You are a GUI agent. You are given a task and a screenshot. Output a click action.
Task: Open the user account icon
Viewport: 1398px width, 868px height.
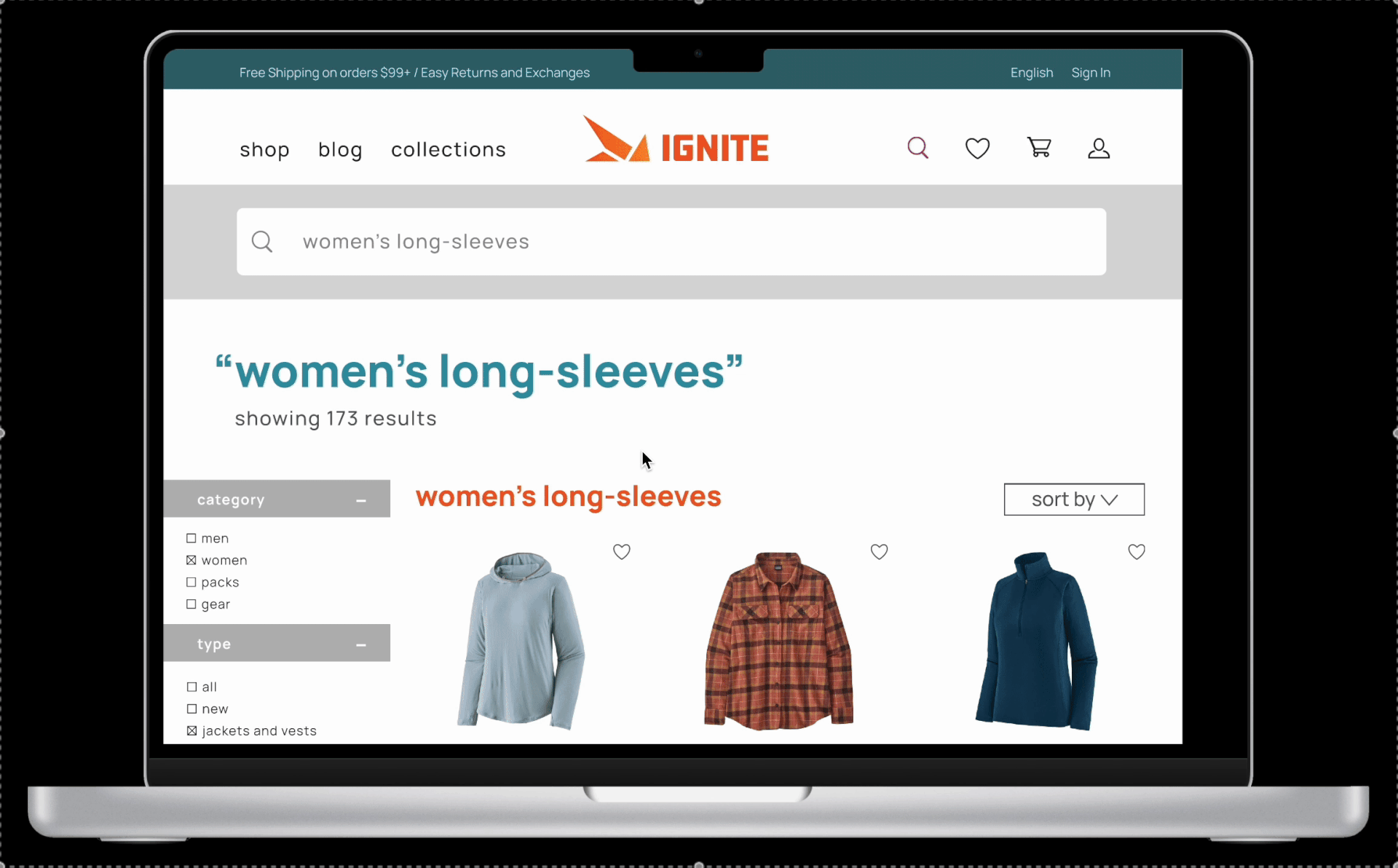(1099, 149)
